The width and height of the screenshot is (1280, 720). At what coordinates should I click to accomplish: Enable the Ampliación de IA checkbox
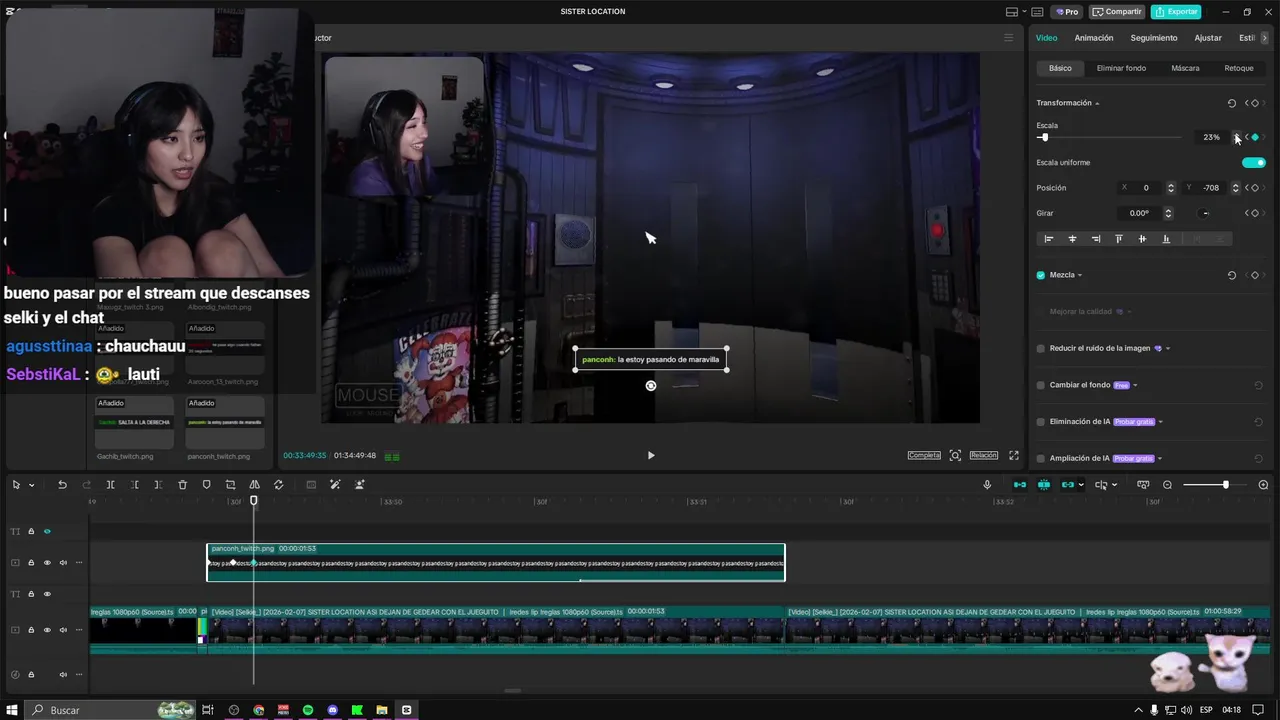coord(1041,458)
